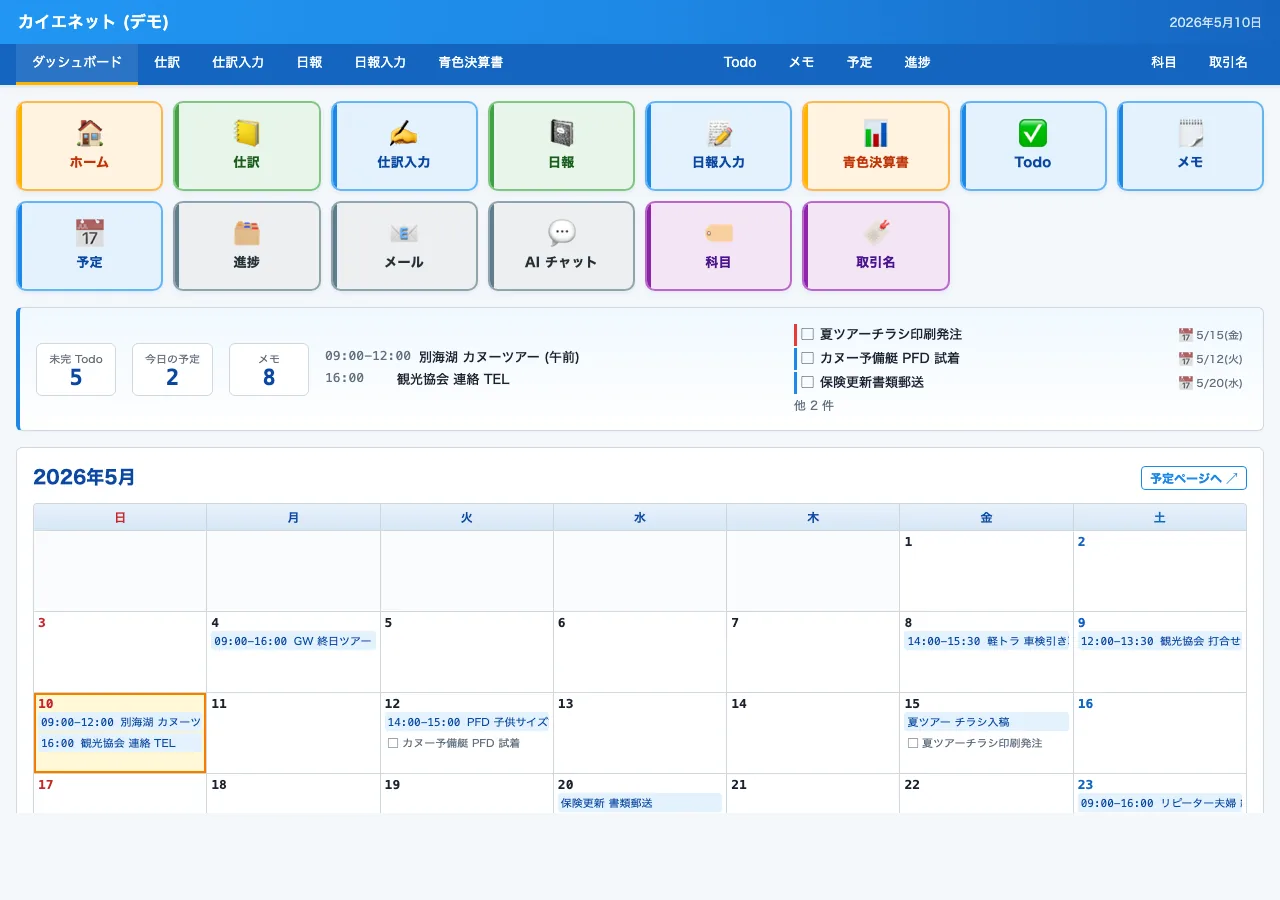Click the 2026年5月10日 date in header
The width and height of the screenshot is (1280, 900).
(1215, 22)
